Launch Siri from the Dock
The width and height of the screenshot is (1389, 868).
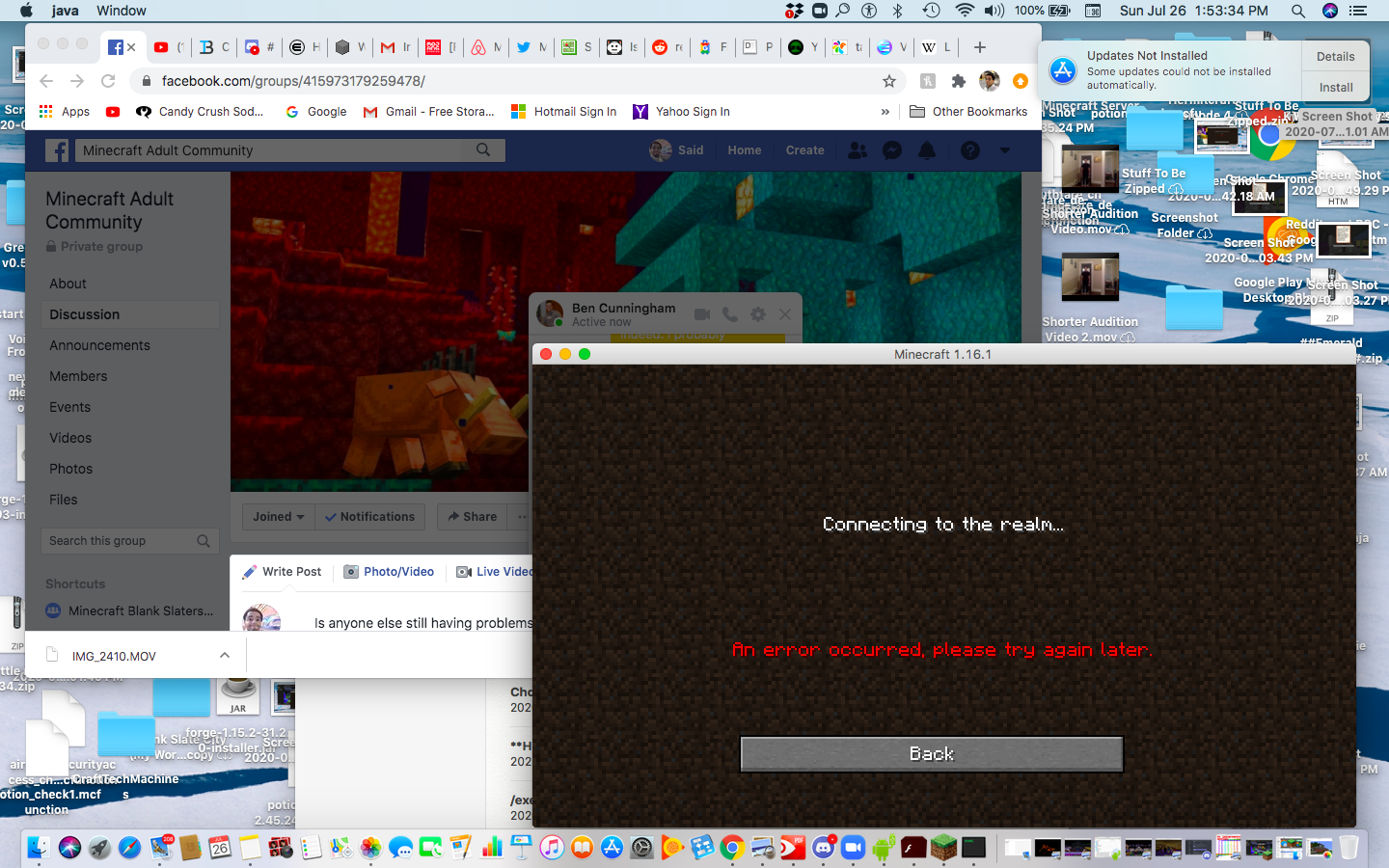pos(69,848)
